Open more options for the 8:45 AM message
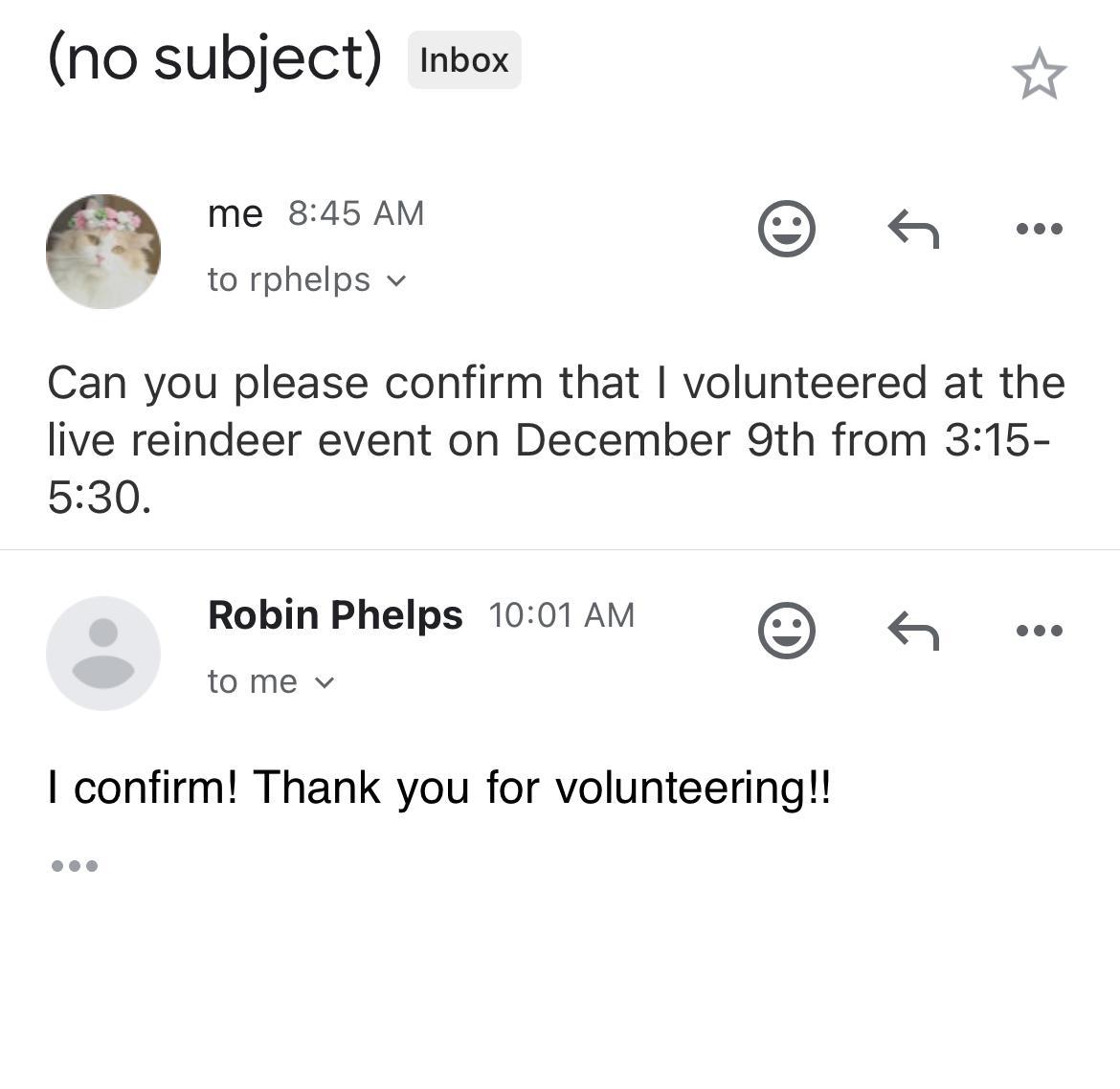This screenshot has height=1089, width=1120. point(1039,229)
